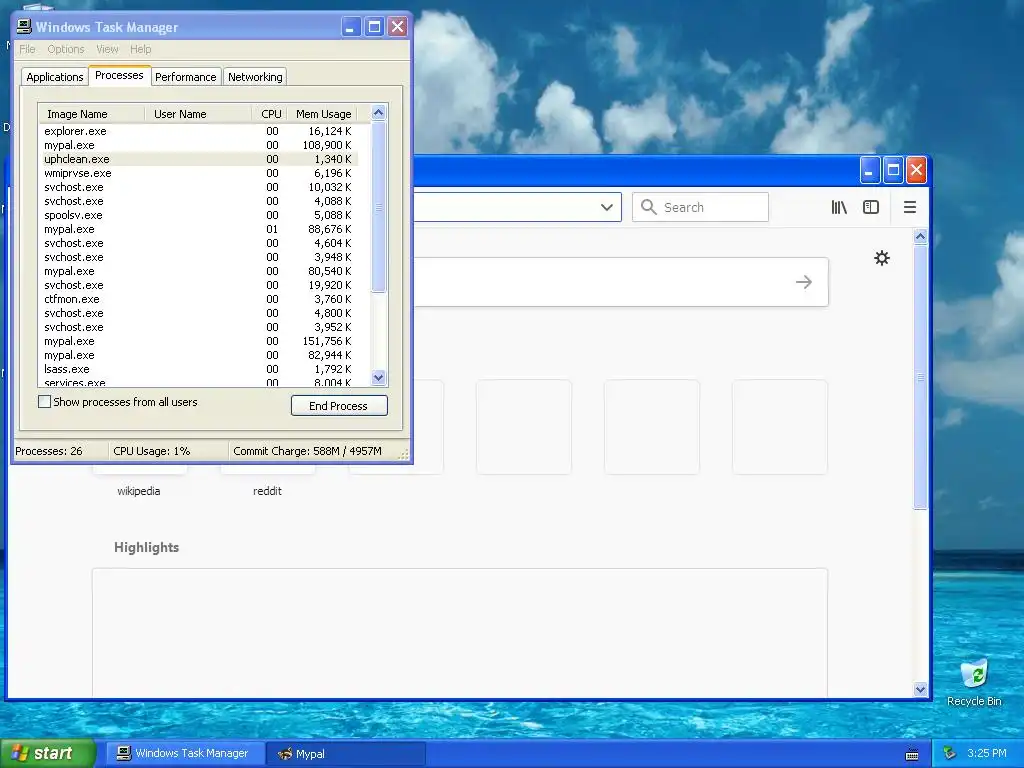Open the File menu in Task Manager
Image resolution: width=1024 pixels, height=768 pixels.
point(27,49)
